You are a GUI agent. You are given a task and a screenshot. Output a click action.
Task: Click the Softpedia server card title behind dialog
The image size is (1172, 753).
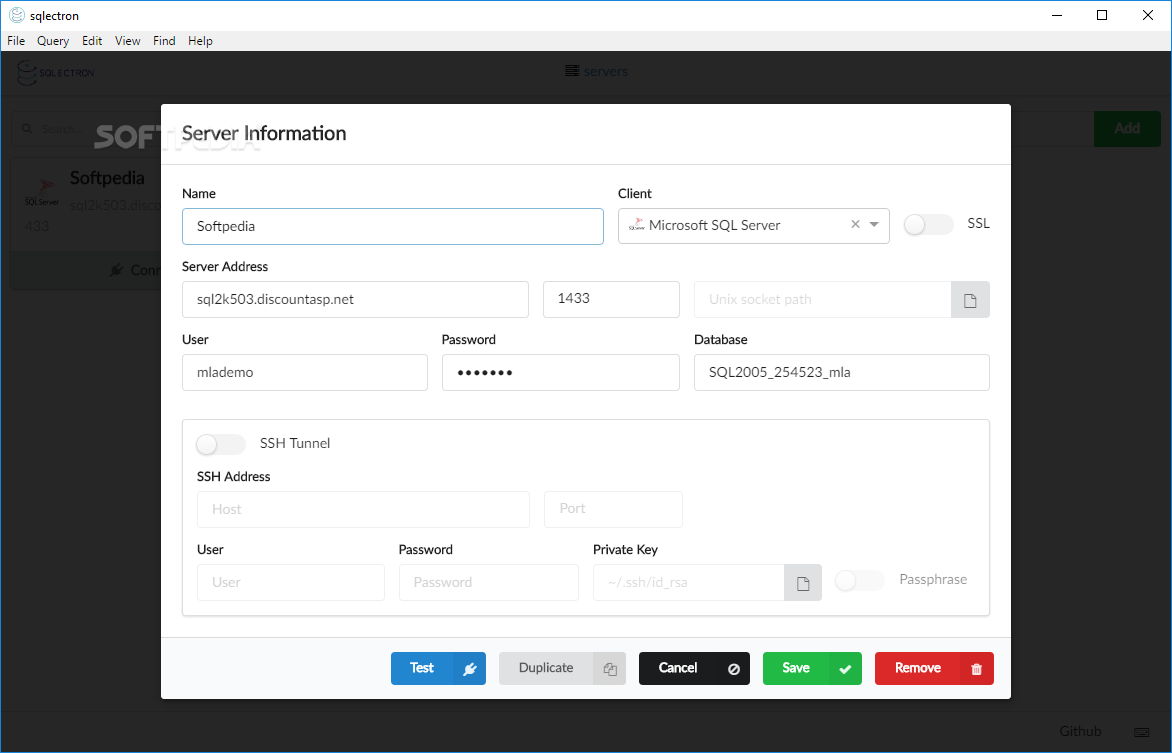pyautogui.click(x=107, y=178)
